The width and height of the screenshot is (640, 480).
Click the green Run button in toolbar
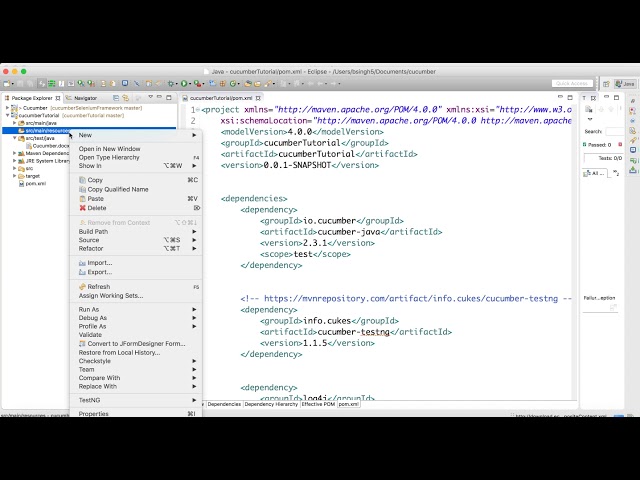click(184, 84)
